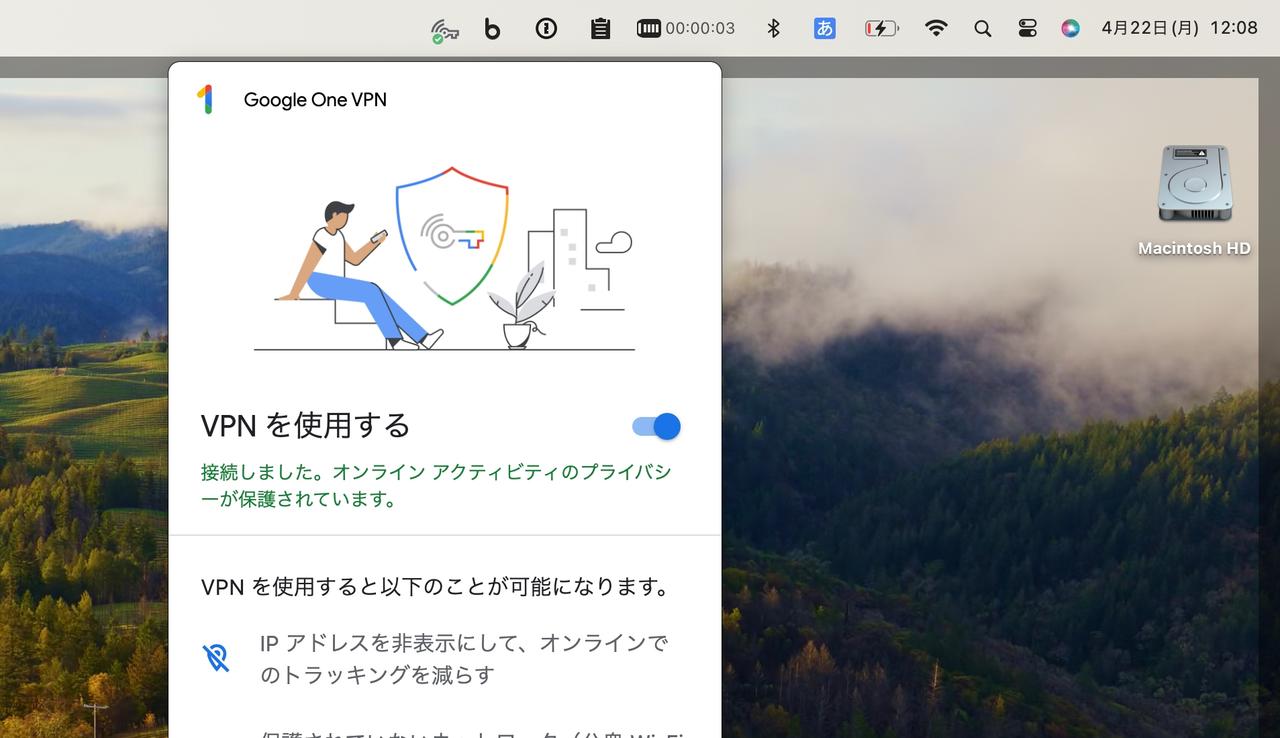Open Spotlight search magnifier icon
The height and width of the screenshot is (738, 1280).
pos(983,29)
